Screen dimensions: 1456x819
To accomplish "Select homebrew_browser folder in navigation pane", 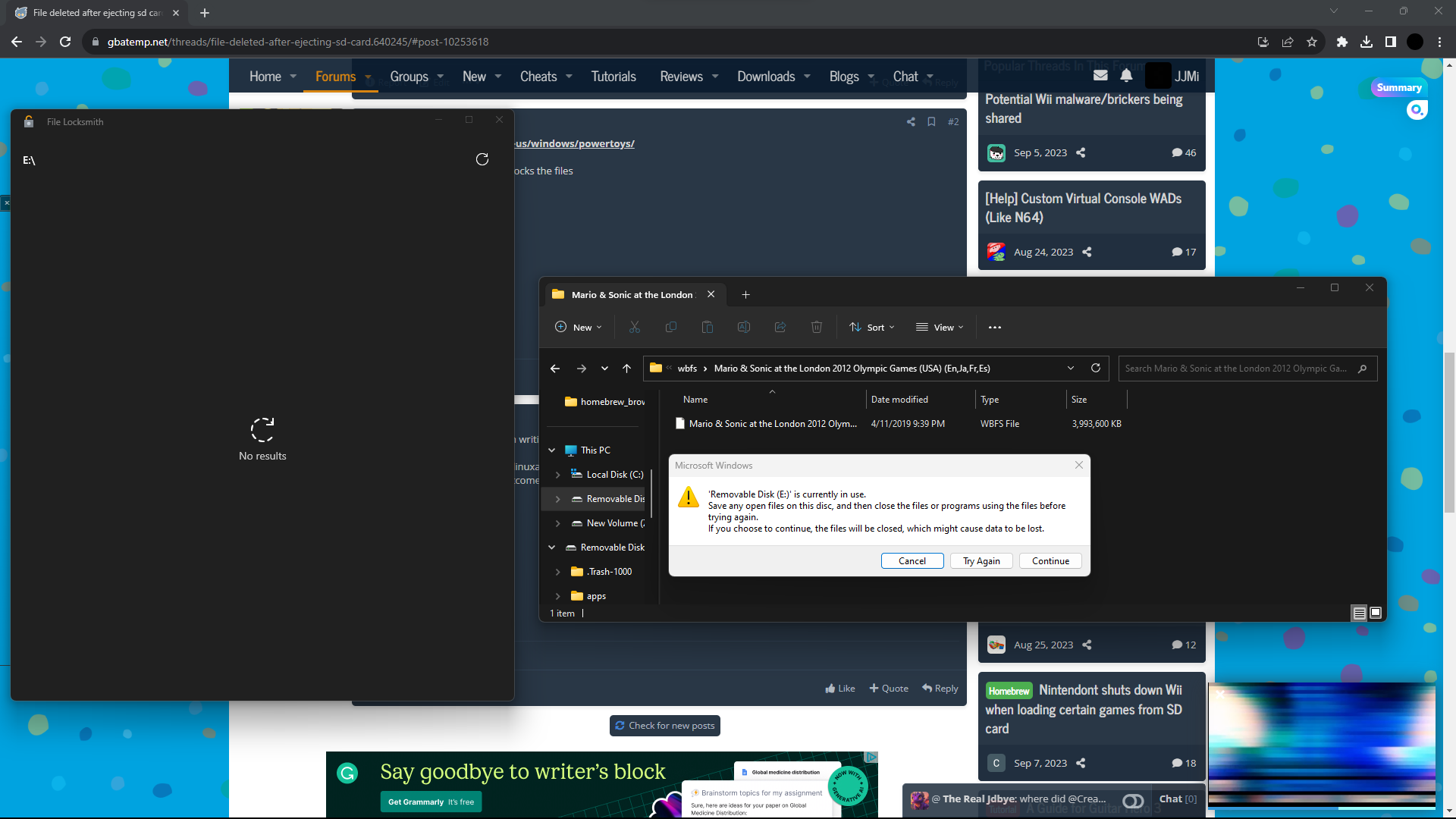I will (x=605, y=402).
